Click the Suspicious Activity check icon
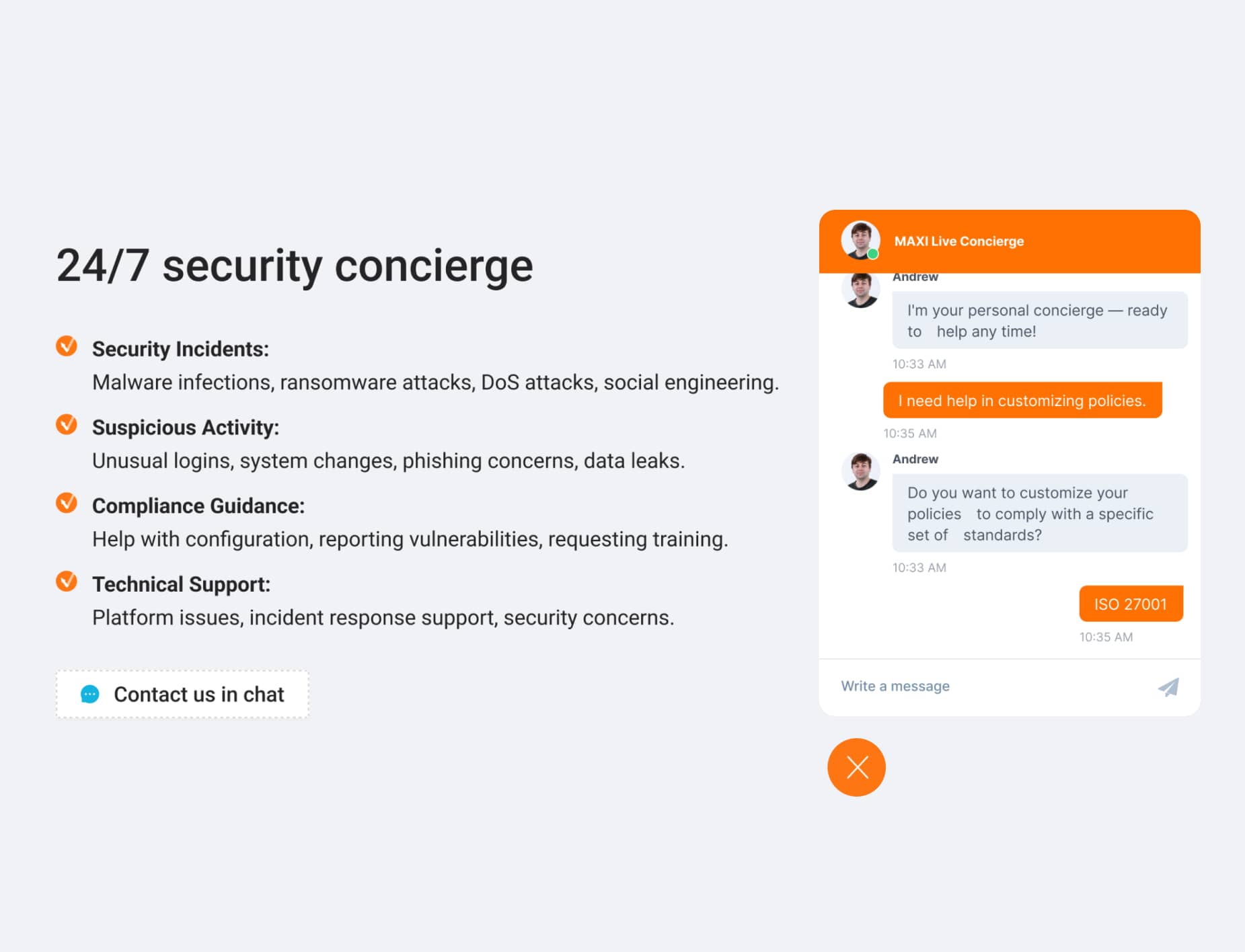Viewport: 1245px width, 952px height. [66, 425]
